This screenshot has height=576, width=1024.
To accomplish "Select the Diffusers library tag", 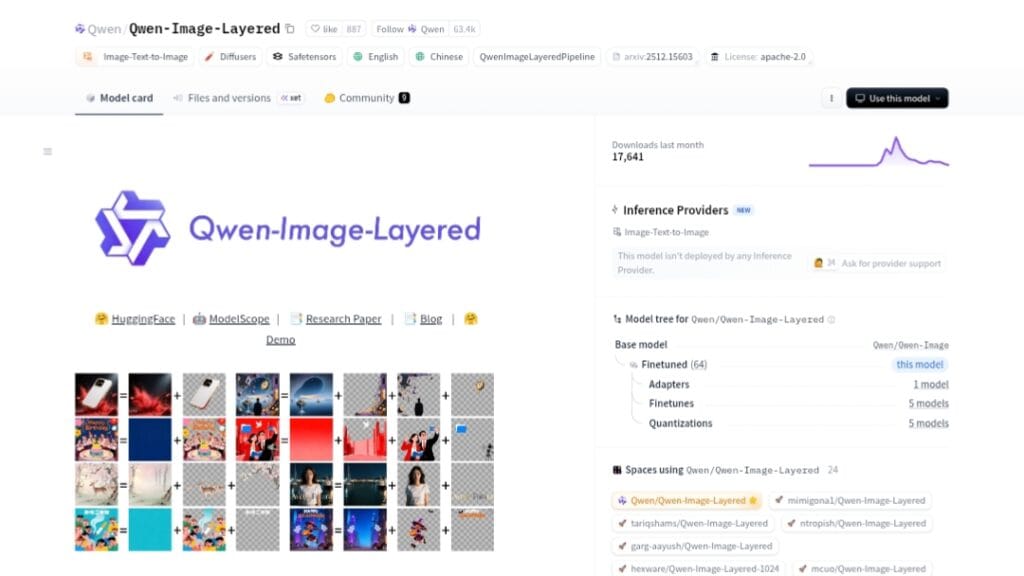I will pos(230,57).
